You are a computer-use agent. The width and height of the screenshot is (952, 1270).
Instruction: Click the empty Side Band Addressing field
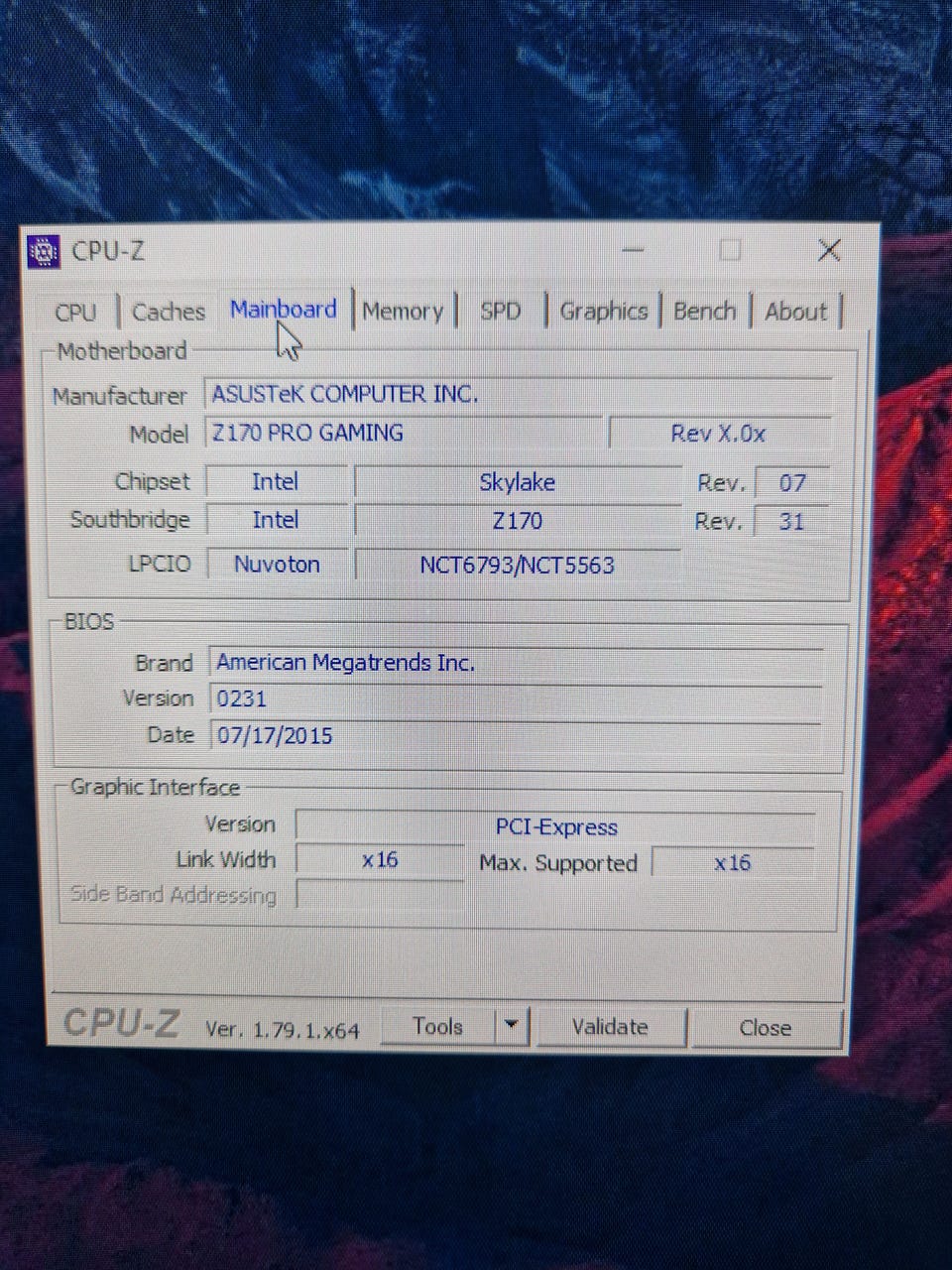pyautogui.click(x=380, y=895)
